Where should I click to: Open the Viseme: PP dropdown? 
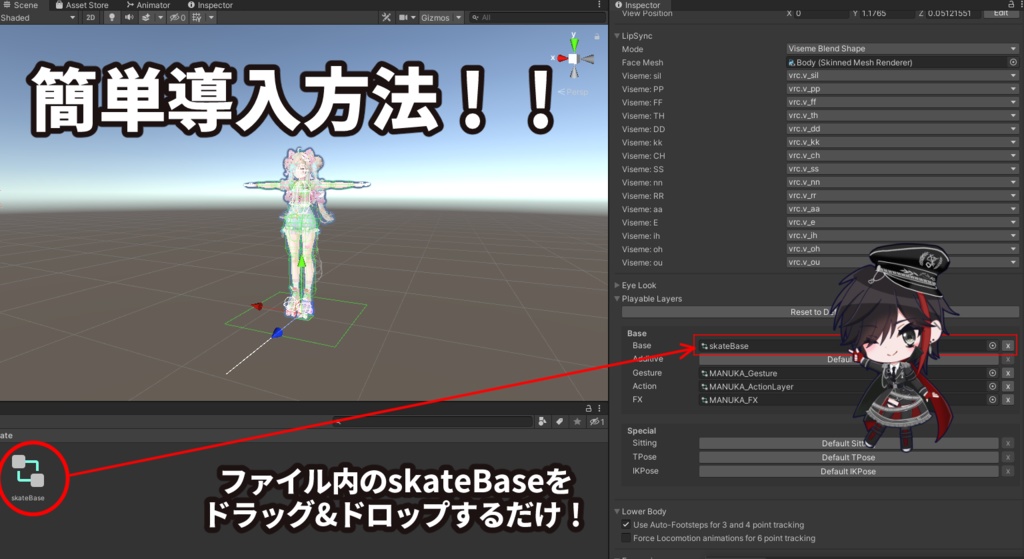[x=902, y=89]
